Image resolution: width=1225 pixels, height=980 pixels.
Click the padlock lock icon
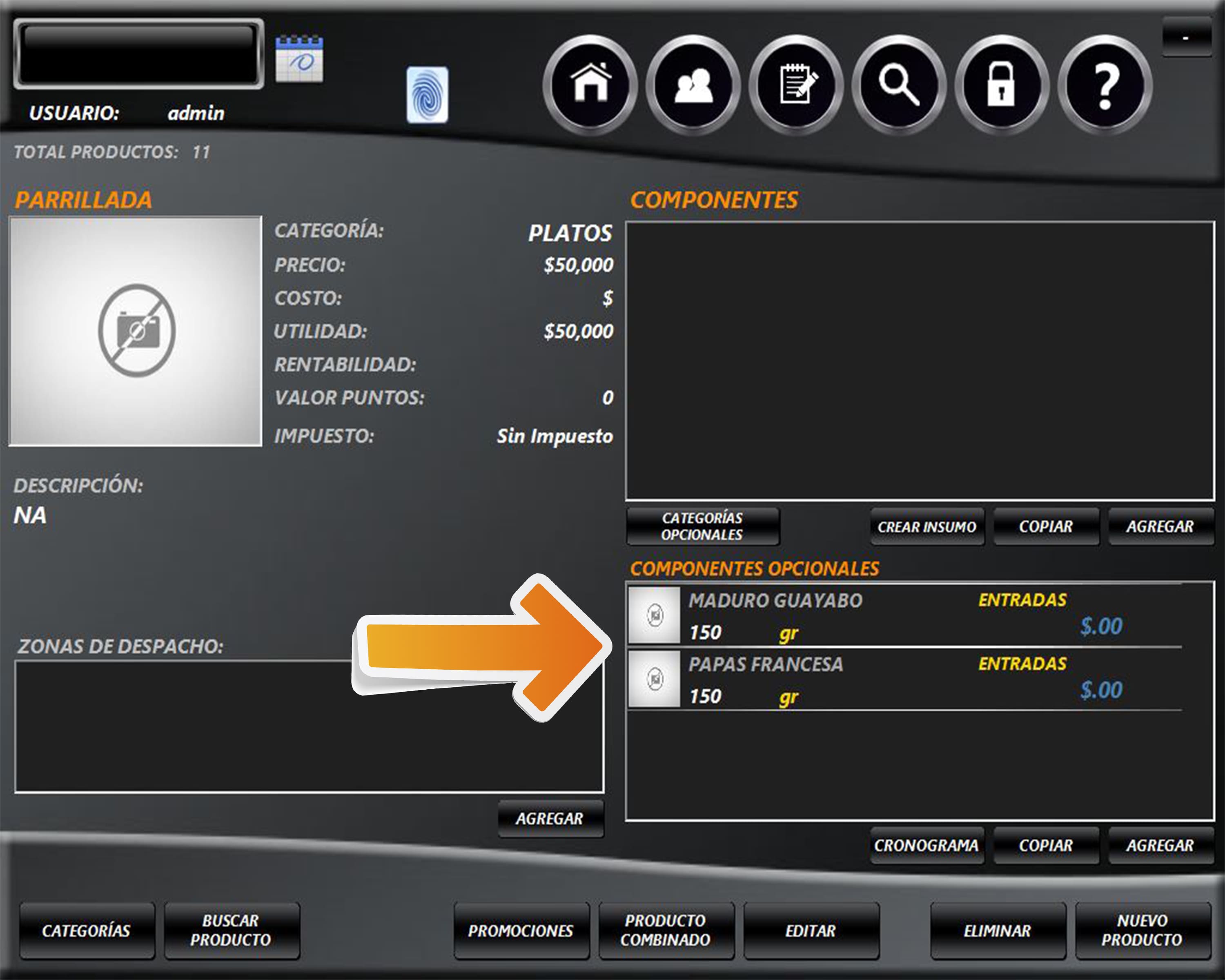[x=1002, y=84]
